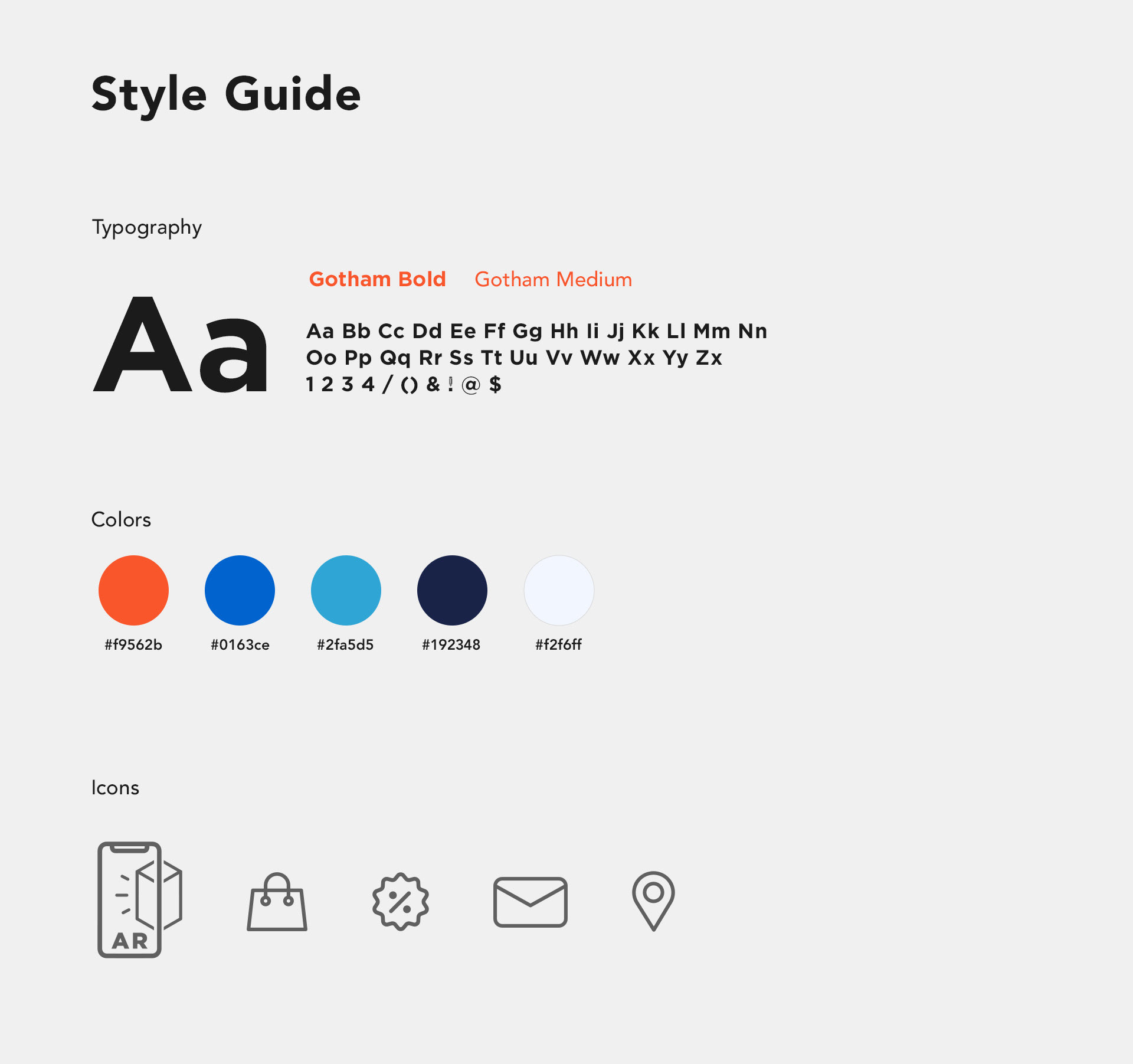Select the shopping bag icon

coord(277,901)
